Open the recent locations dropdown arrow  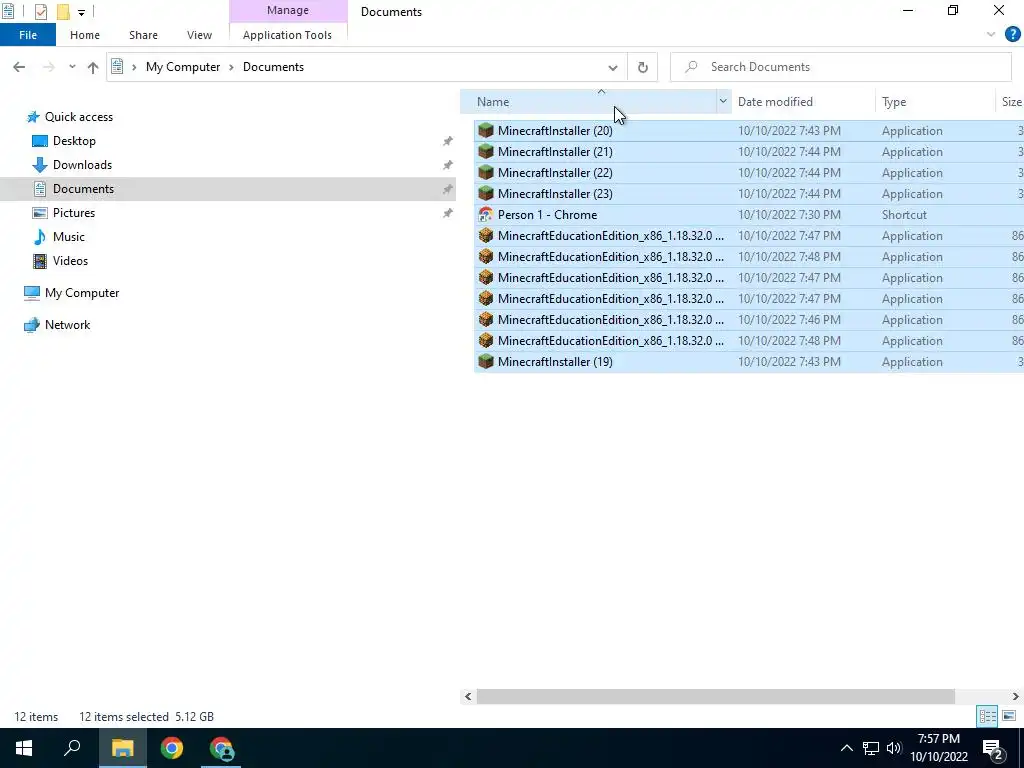point(72,67)
